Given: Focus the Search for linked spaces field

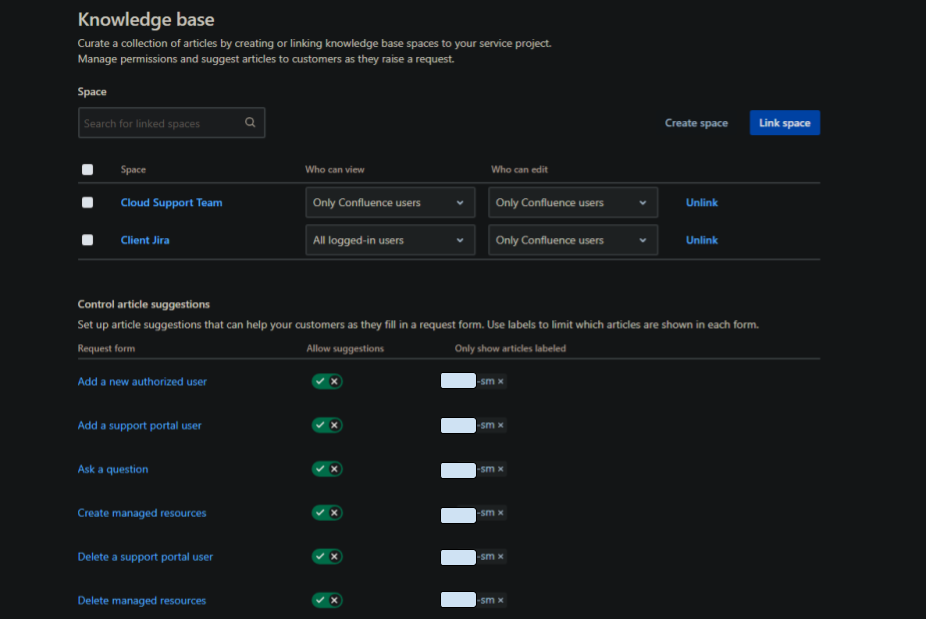Looking at the screenshot, I should (171, 123).
